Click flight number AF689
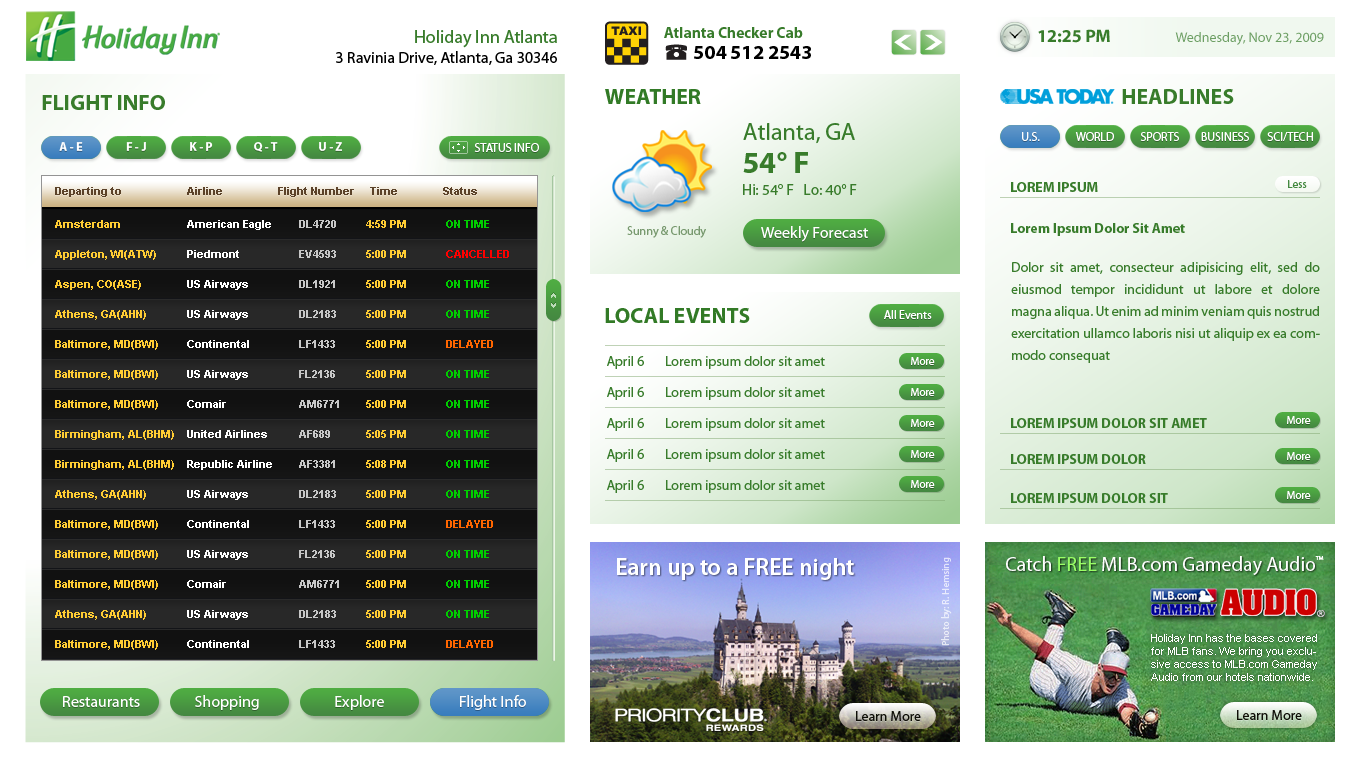The height and width of the screenshot is (767, 1360). click(x=314, y=434)
